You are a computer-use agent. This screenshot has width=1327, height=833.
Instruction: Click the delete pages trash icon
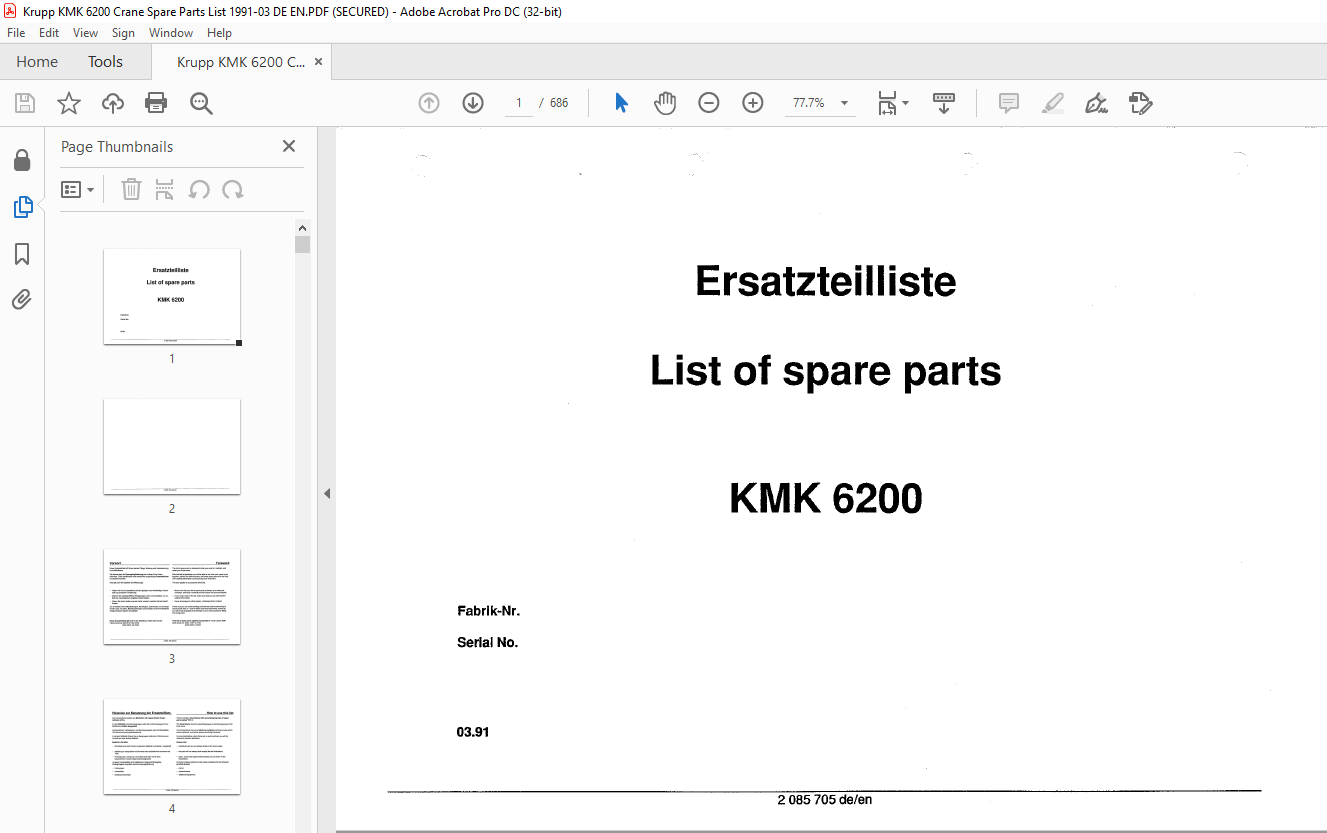point(131,189)
